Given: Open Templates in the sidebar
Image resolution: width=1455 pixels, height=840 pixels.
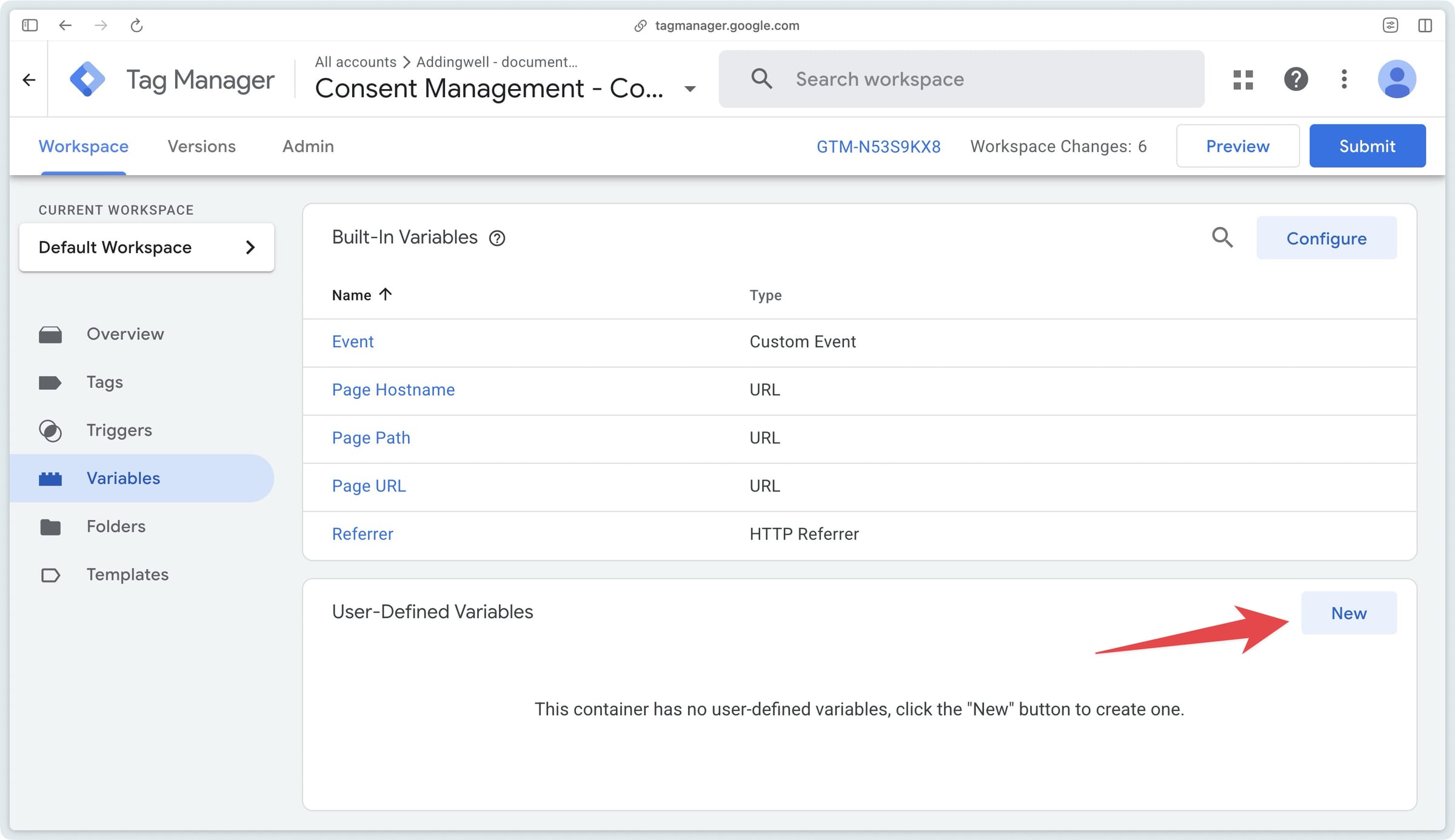Looking at the screenshot, I should [142, 575].
